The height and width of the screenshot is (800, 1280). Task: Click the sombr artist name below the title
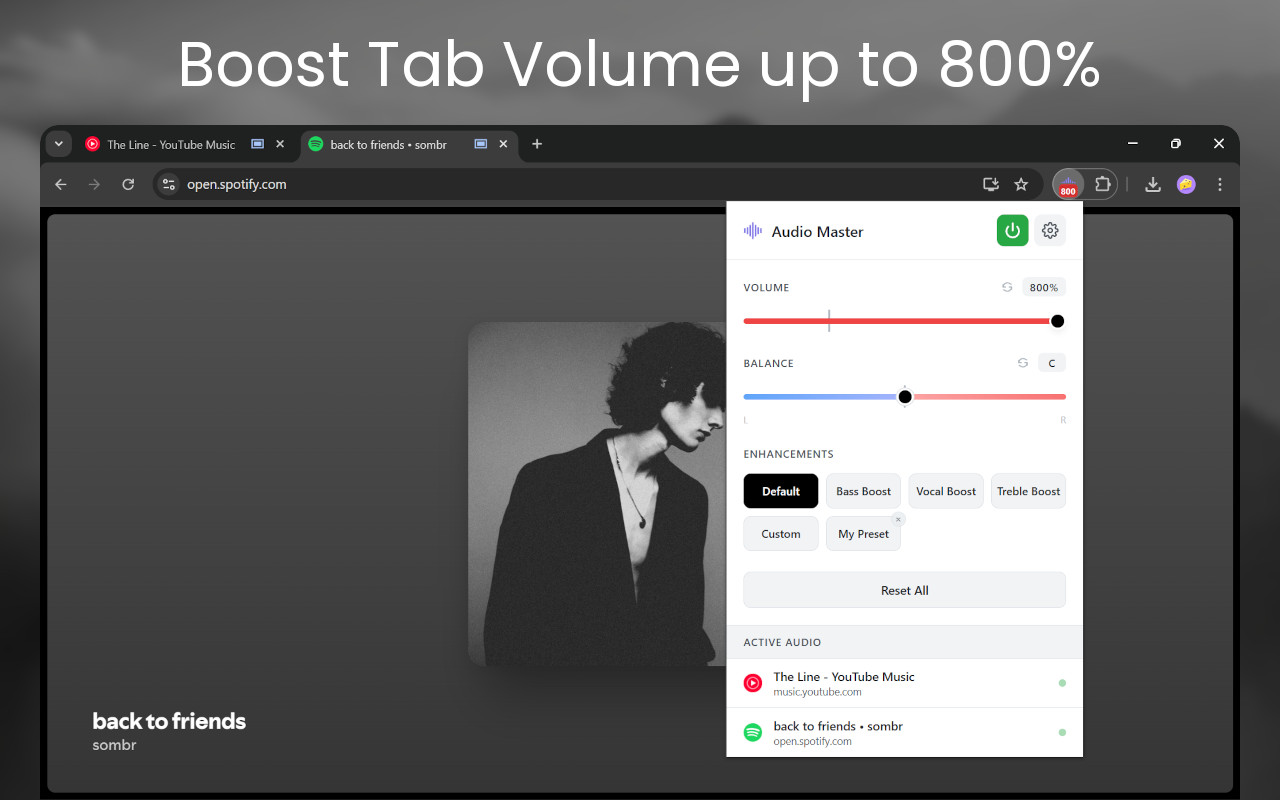114,745
